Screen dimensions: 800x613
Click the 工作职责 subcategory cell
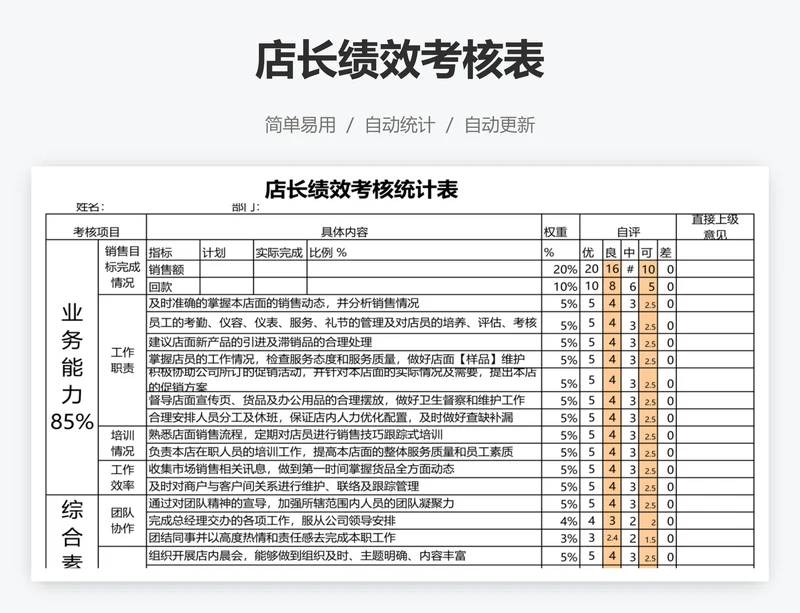pos(122,360)
